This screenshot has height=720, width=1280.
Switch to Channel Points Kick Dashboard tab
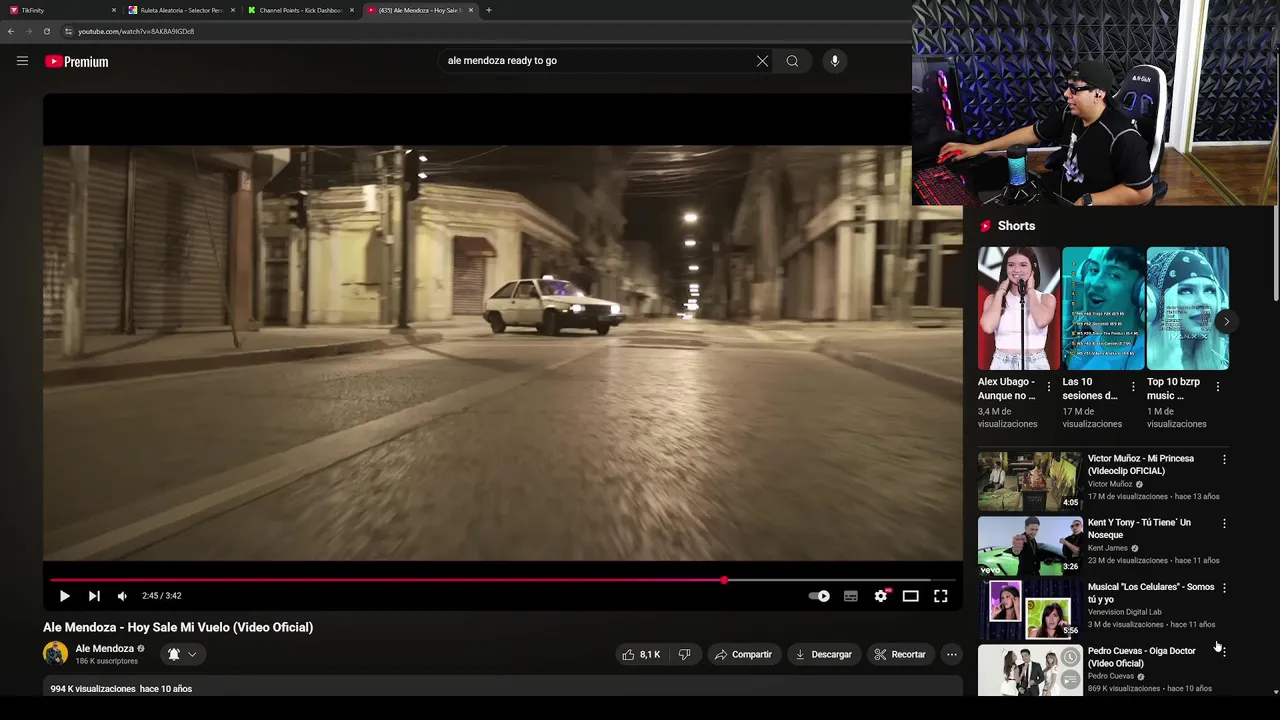pos(301,10)
